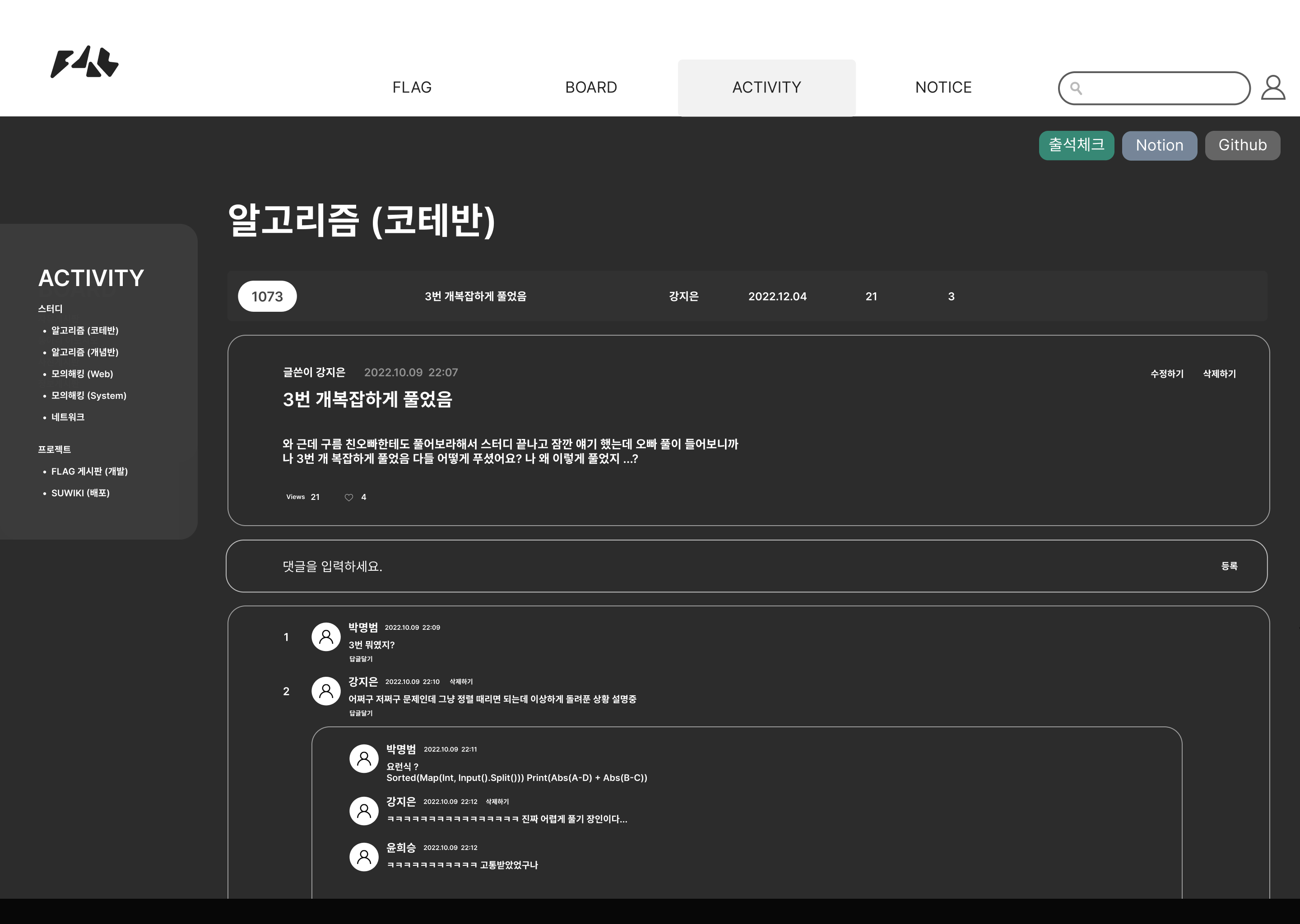
Task: Click 수정하기 to edit the post
Action: [1167, 374]
